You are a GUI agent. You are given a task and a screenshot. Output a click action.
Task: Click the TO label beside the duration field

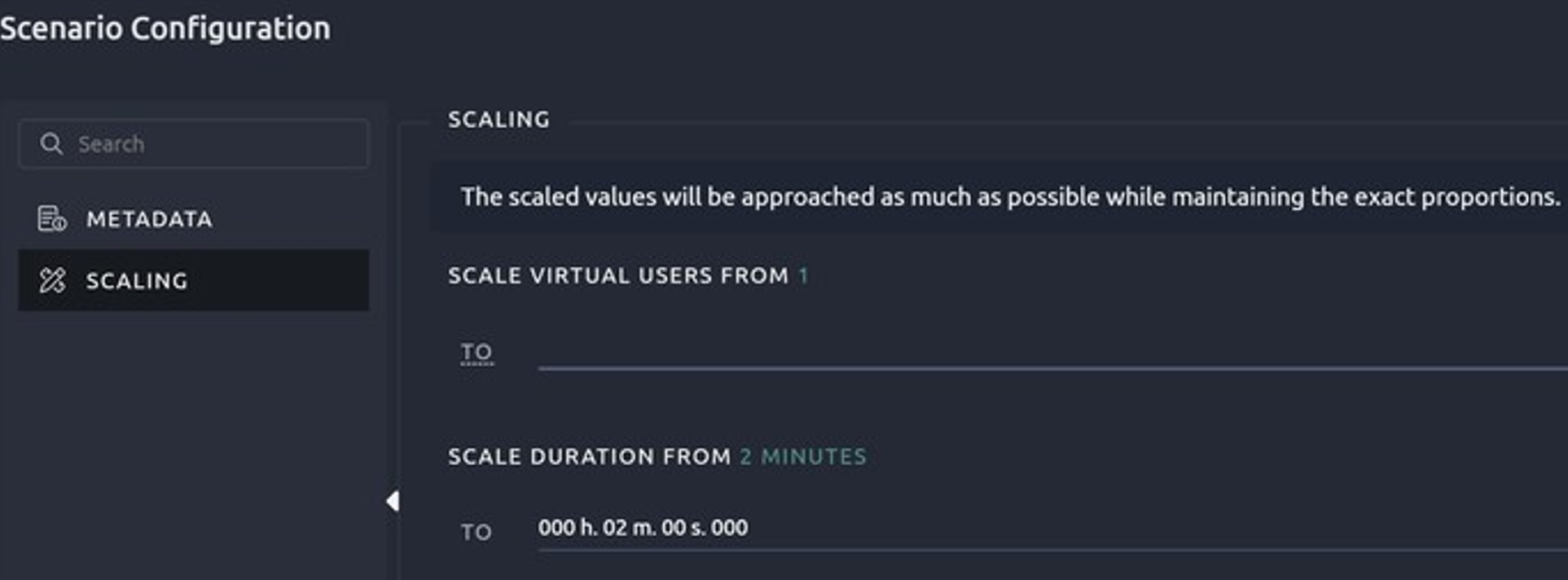(477, 532)
